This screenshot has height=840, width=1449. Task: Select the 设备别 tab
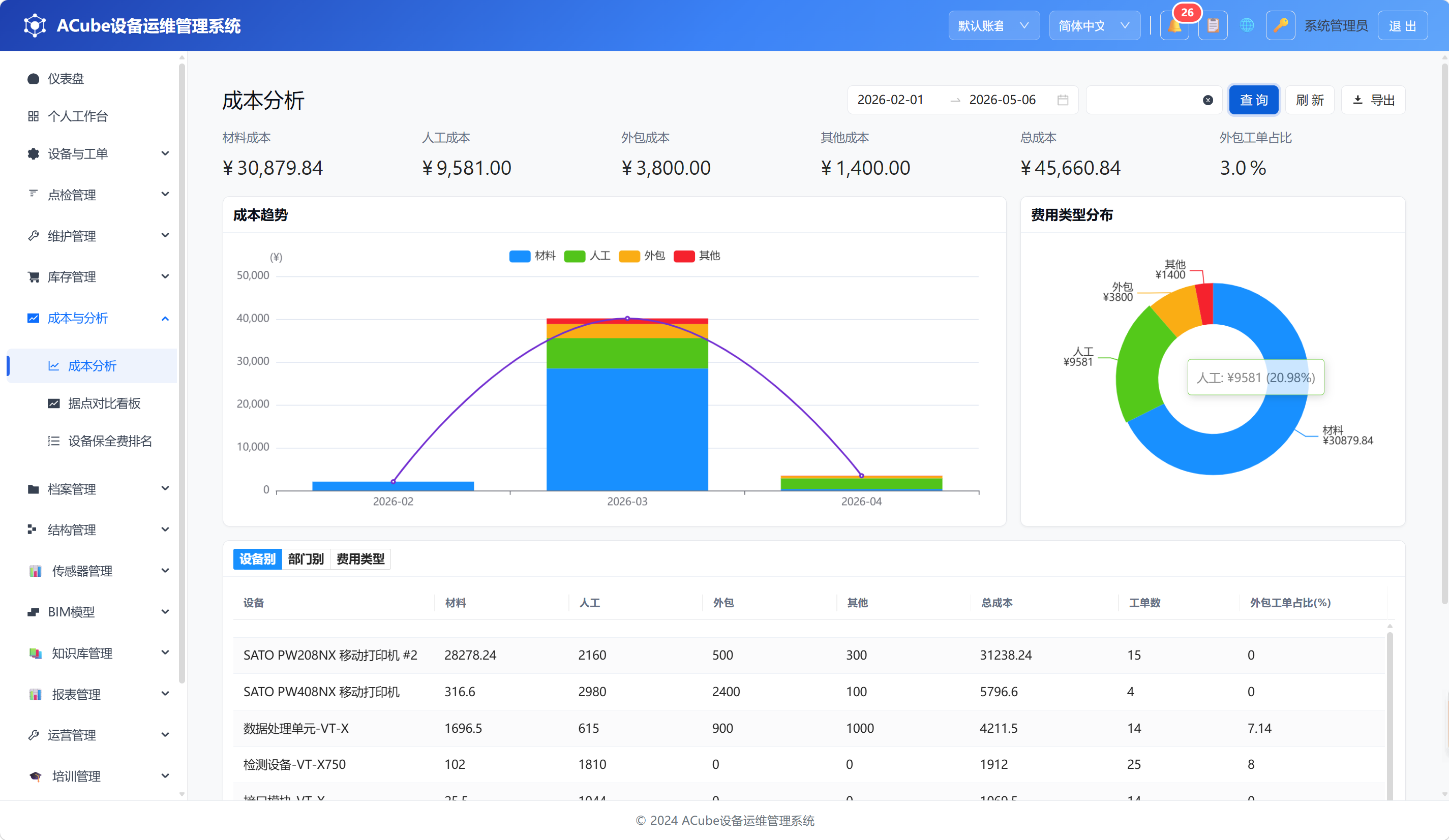258,559
